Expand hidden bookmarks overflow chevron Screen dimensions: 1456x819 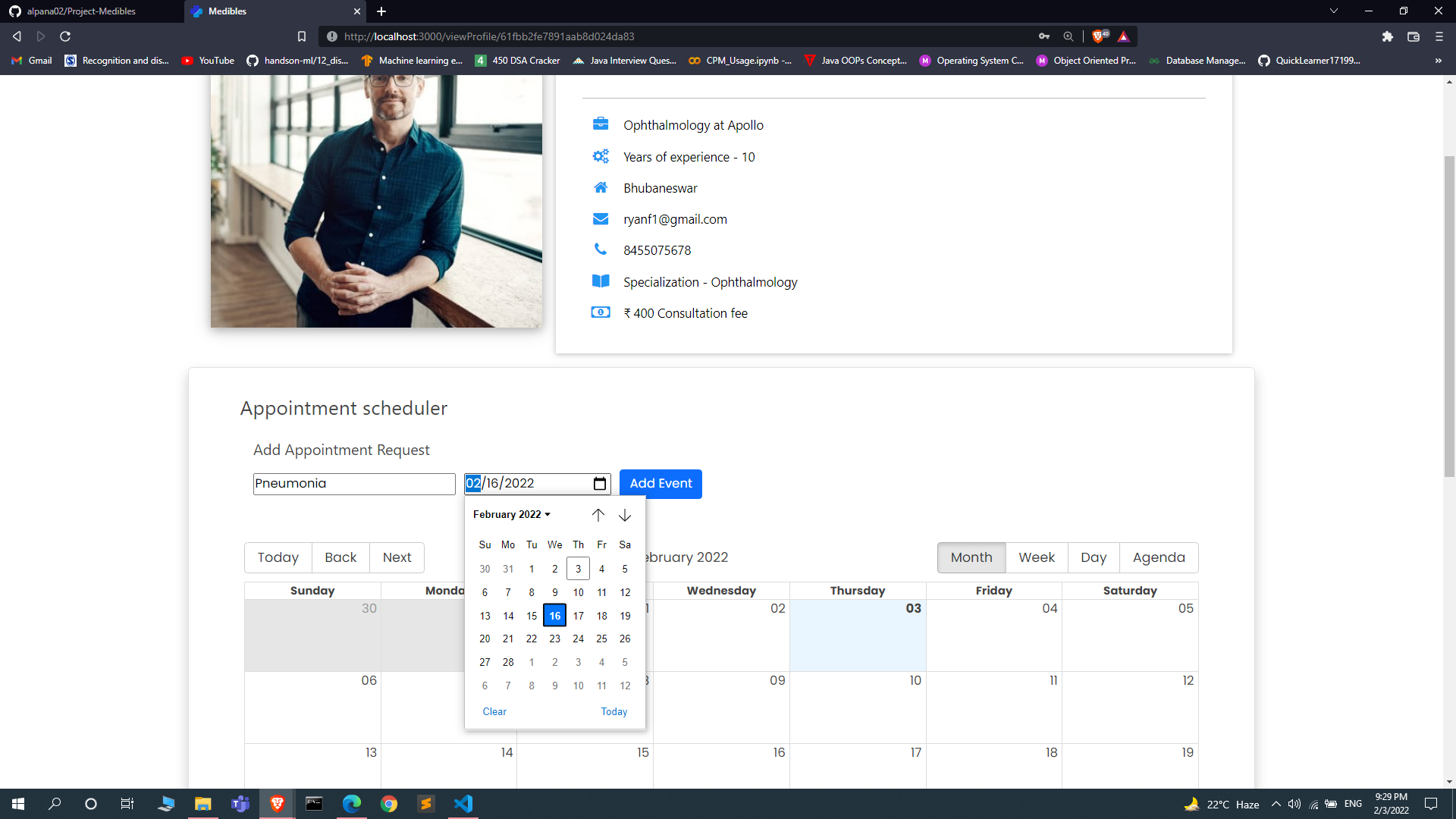coord(1438,61)
